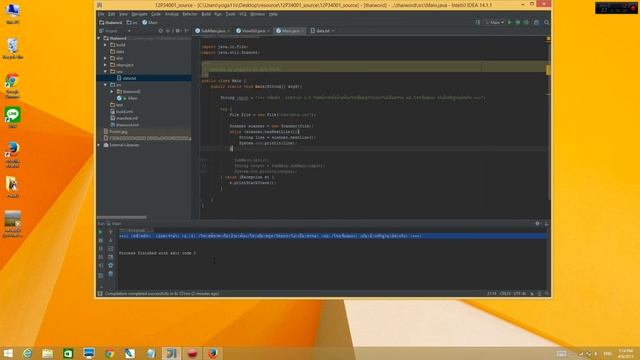Expand the build folder
This screenshot has width=640, height=360.
click(105, 45)
